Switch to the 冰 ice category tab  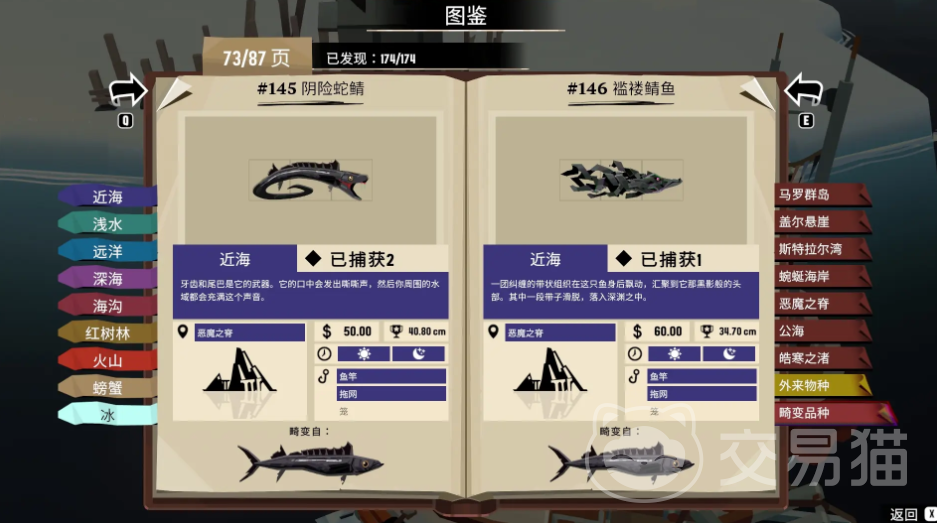[108, 415]
